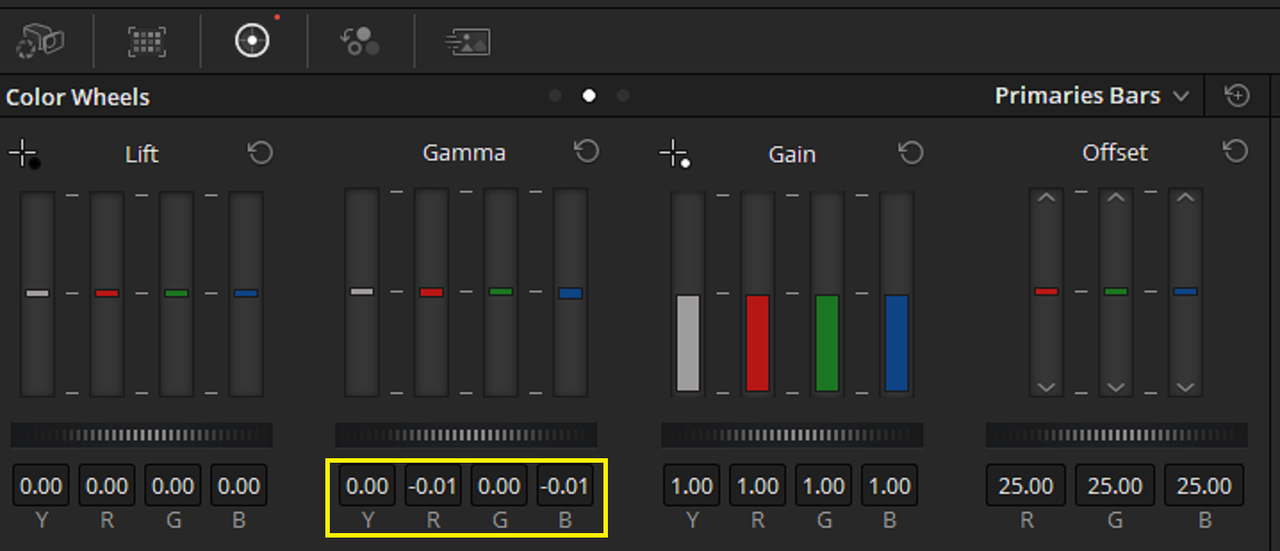The image size is (1280, 551).
Task: Increase Offset red with up arrow
Action: (x=1046, y=197)
